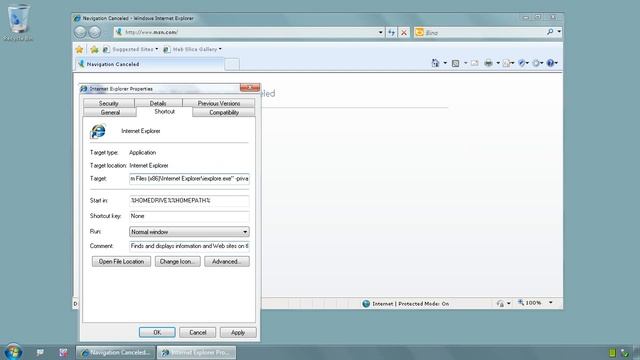Image resolution: width=640 pixels, height=360 pixels.
Task: Open the second pinned taskbar icon
Action: 40,352
